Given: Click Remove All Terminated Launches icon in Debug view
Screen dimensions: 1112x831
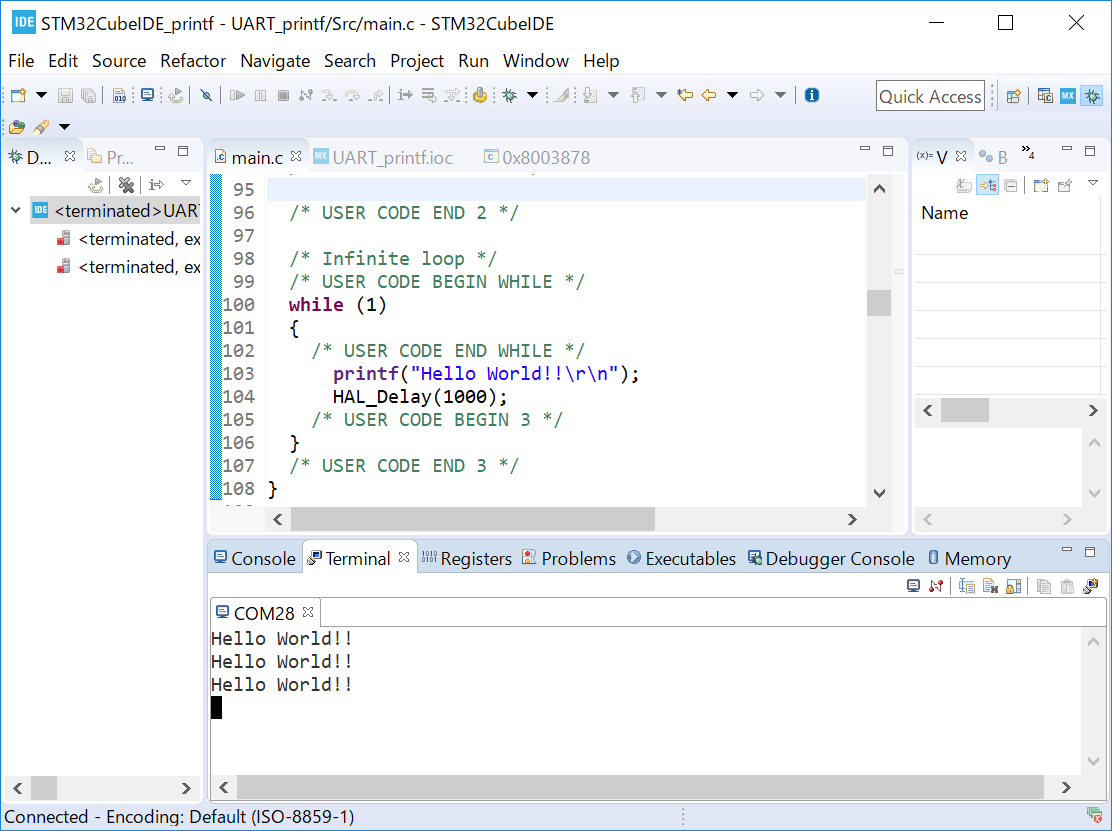Looking at the screenshot, I should coord(126,185).
